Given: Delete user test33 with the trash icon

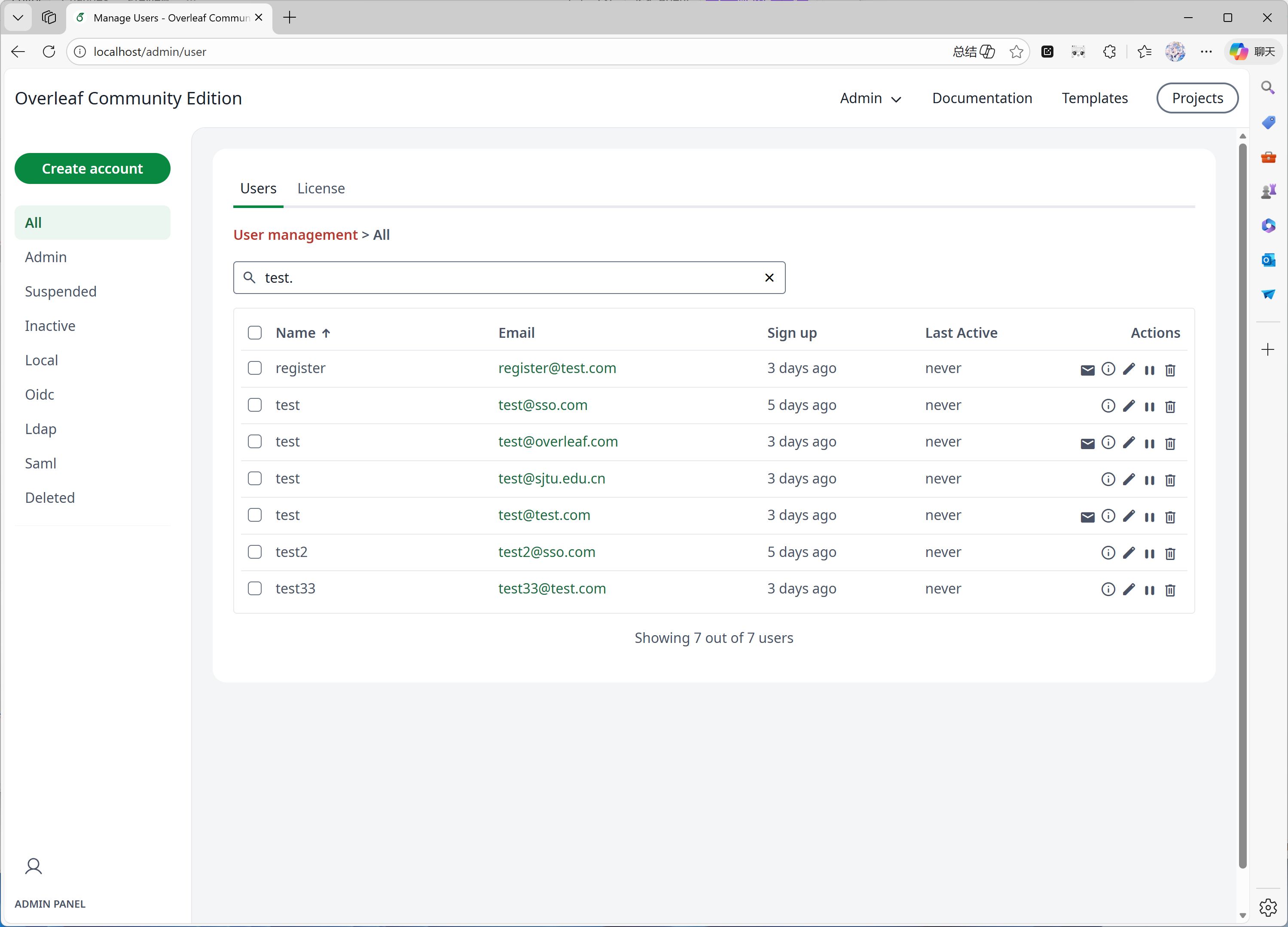Looking at the screenshot, I should coord(1170,590).
